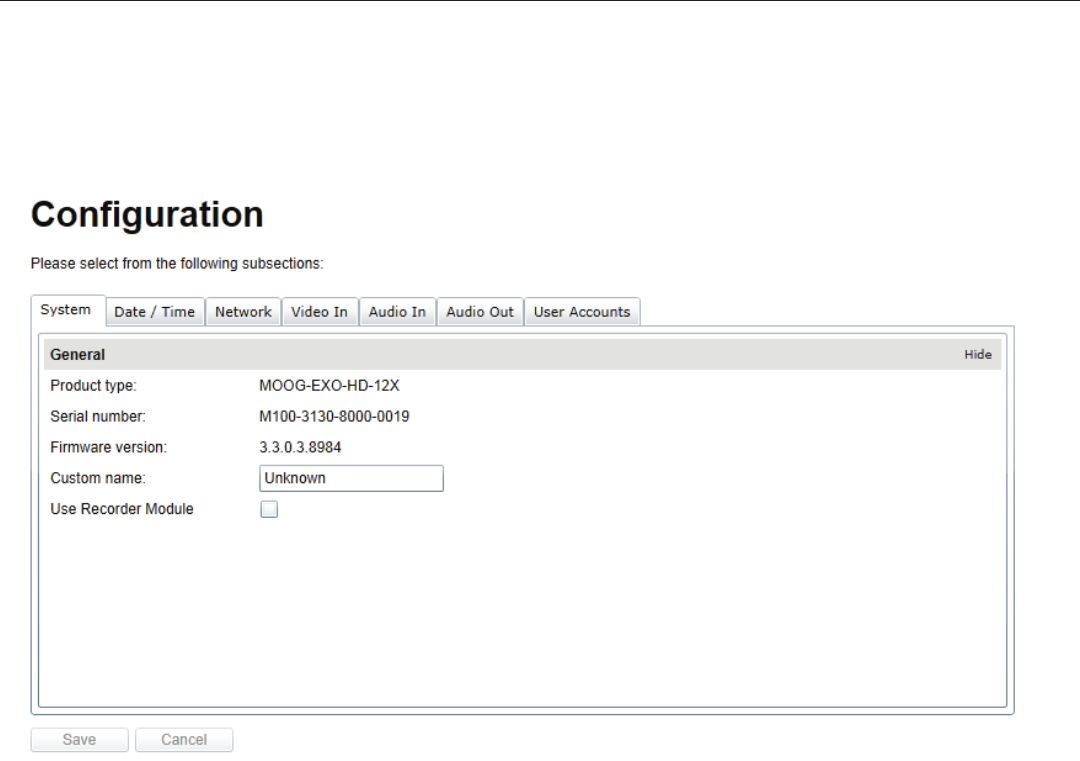Open the User Accounts tab
Screen dimensions: 1080x761
click(582, 312)
